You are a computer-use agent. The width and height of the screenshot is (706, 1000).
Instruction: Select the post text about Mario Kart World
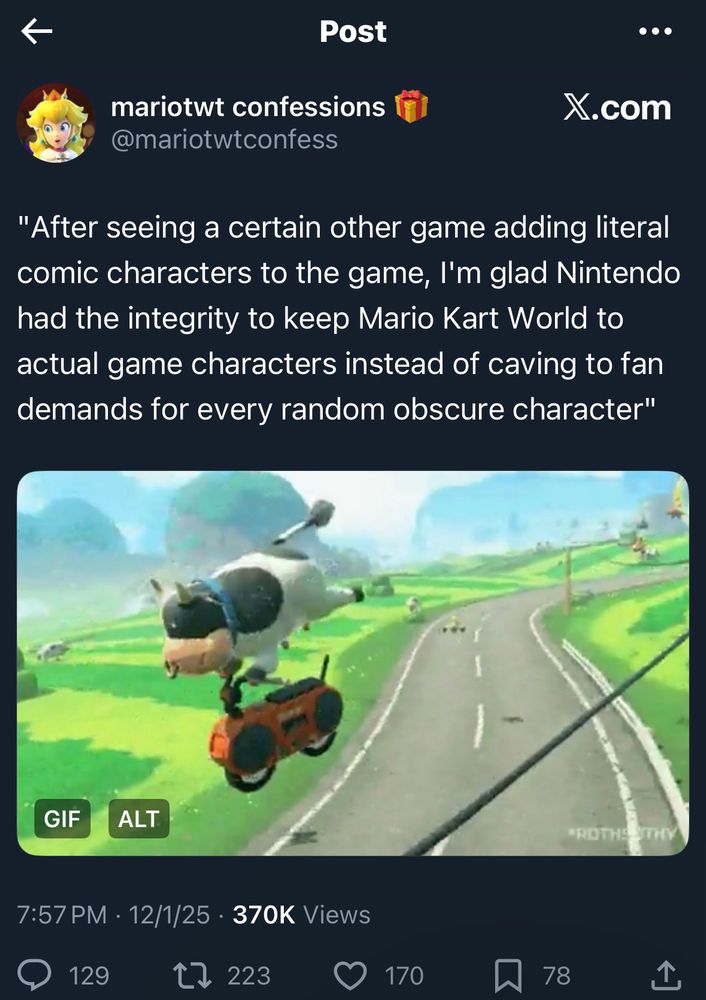[349, 318]
